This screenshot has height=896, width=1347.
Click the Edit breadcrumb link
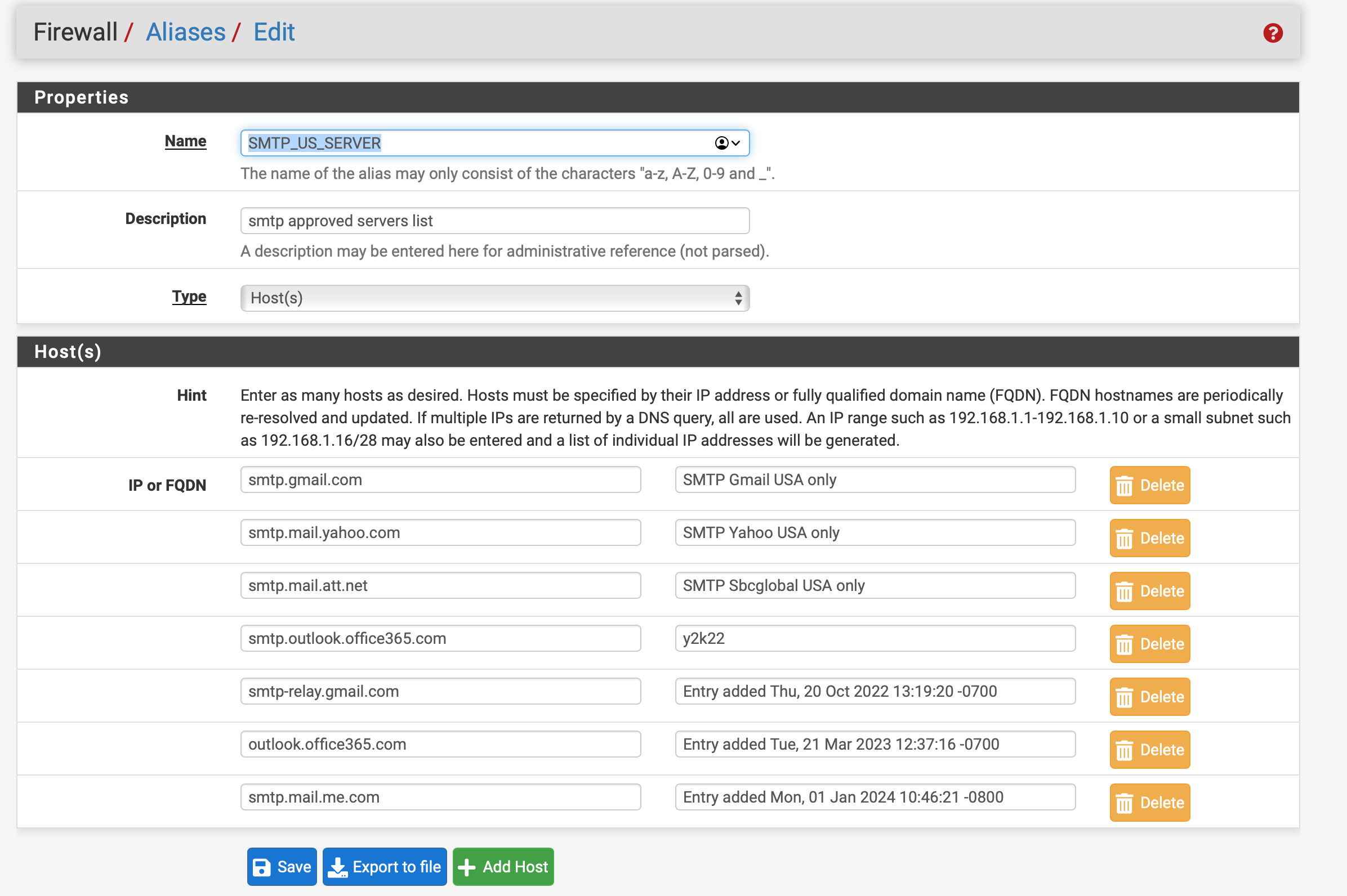point(274,32)
